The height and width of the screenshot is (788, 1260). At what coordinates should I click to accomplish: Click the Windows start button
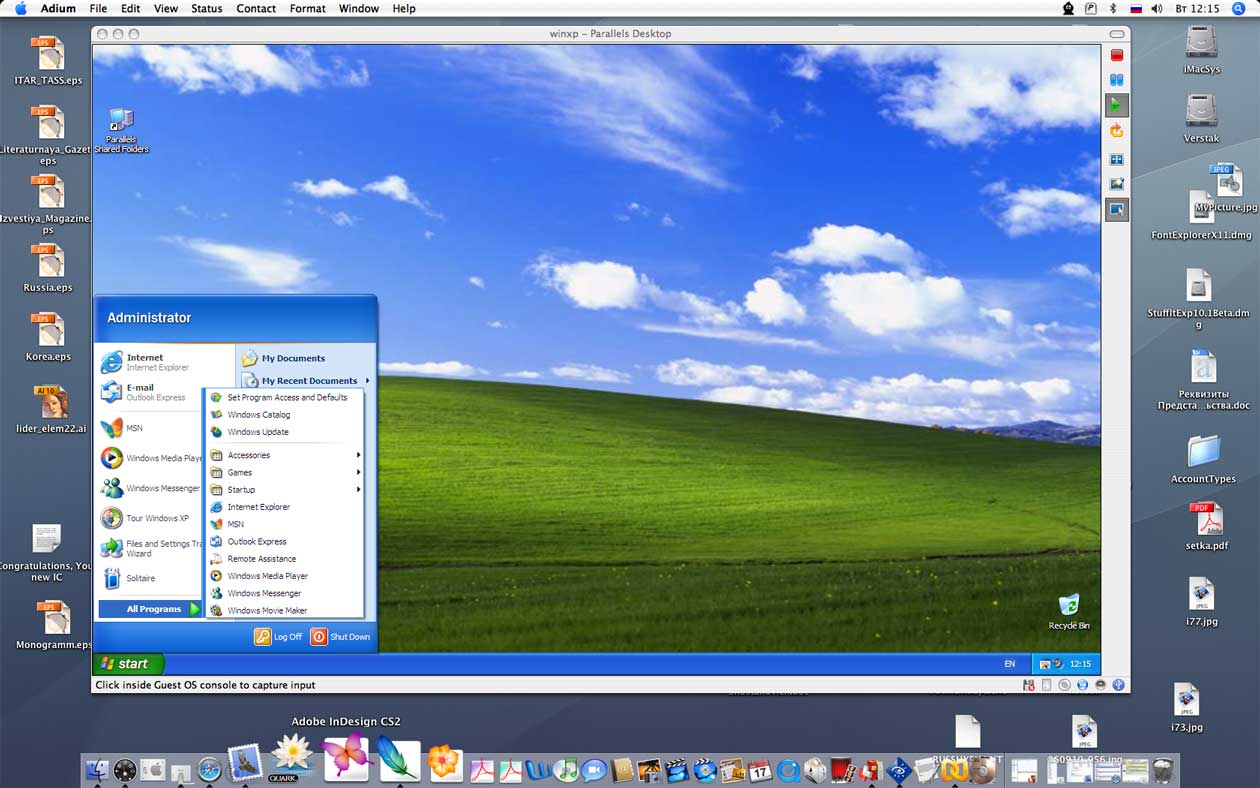coord(128,663)
